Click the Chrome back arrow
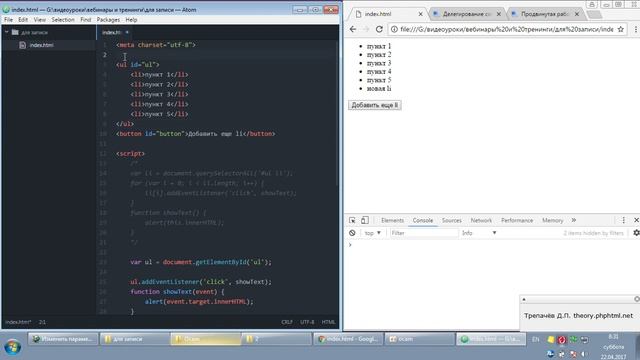The width and height of the screenshot is (640, 360). pyautogui.click(x=353, y=29)
